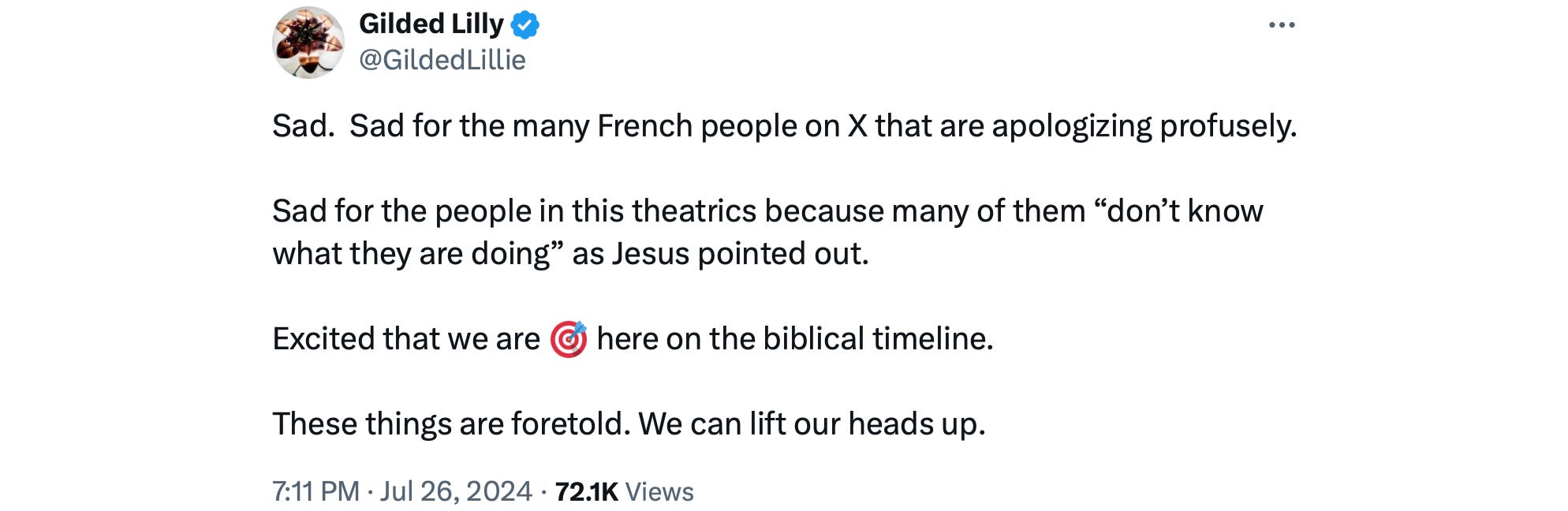This screenshot has height=511, width=1568.
Task: Click the opening word "Sad." in tweet
Action: tap(303, 126)
